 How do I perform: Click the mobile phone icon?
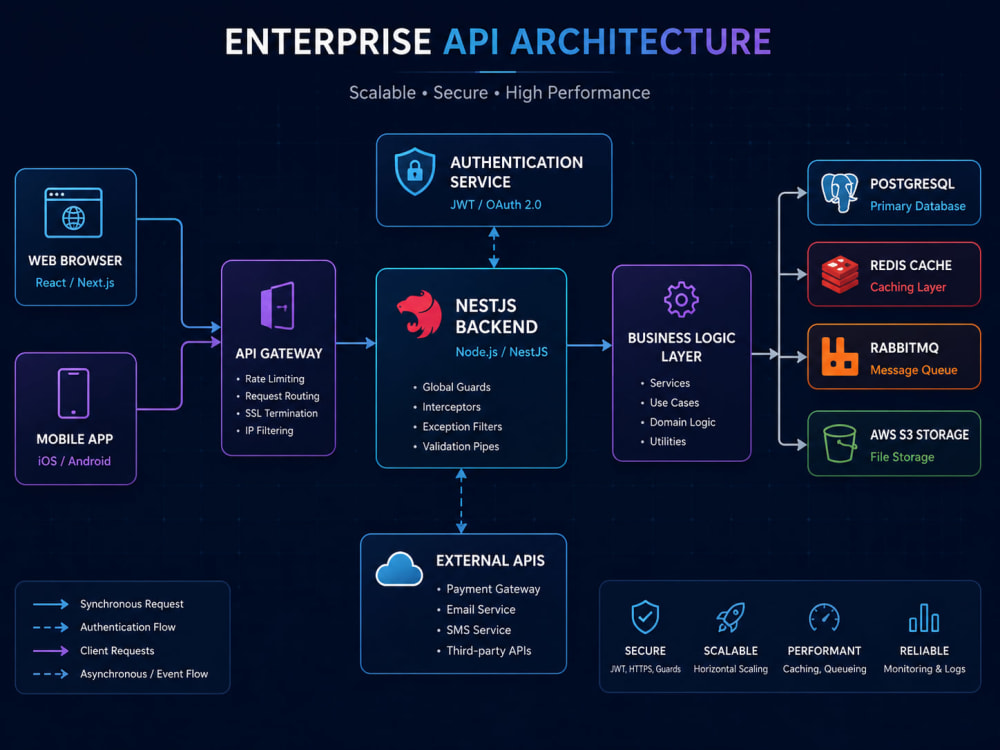click(73, 393)
